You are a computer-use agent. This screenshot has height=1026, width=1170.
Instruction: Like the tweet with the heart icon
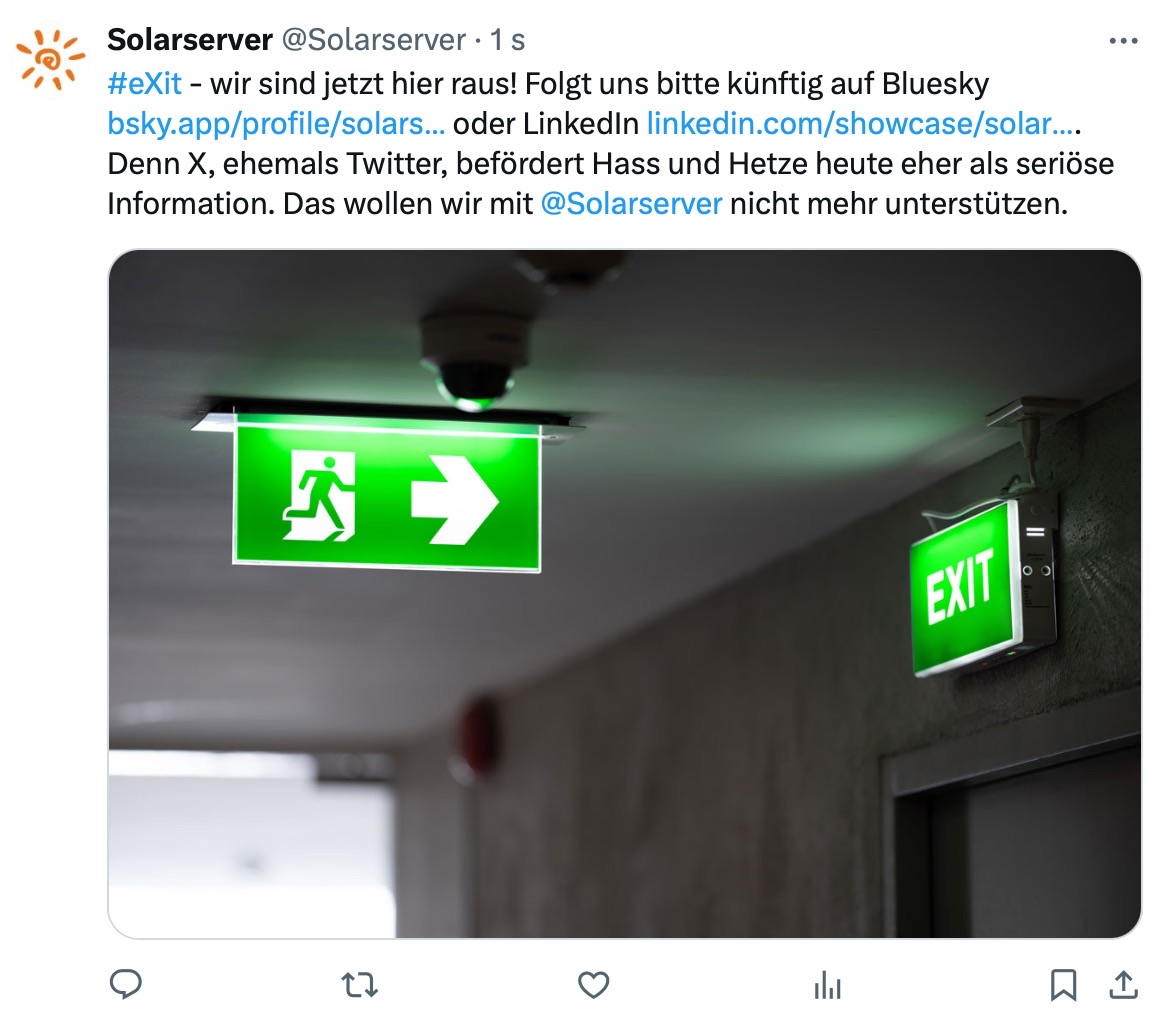[x=594, y=985]
